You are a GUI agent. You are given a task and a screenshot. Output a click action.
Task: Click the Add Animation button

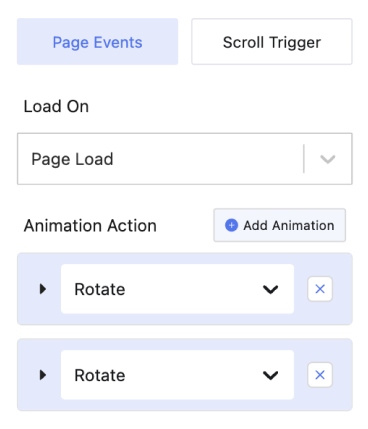279,225
